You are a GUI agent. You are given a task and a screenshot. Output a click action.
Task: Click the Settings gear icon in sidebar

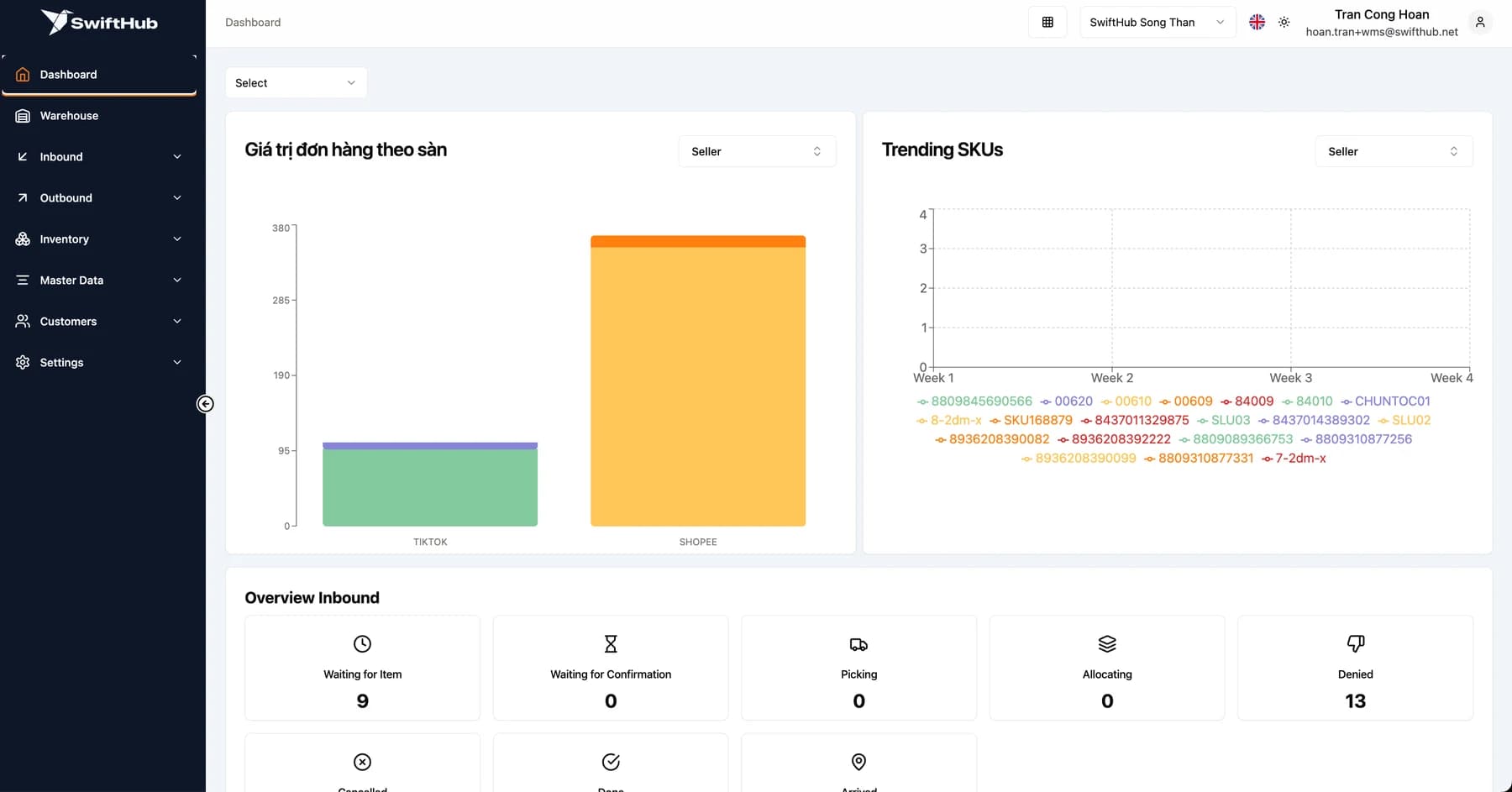click(23, 363)
